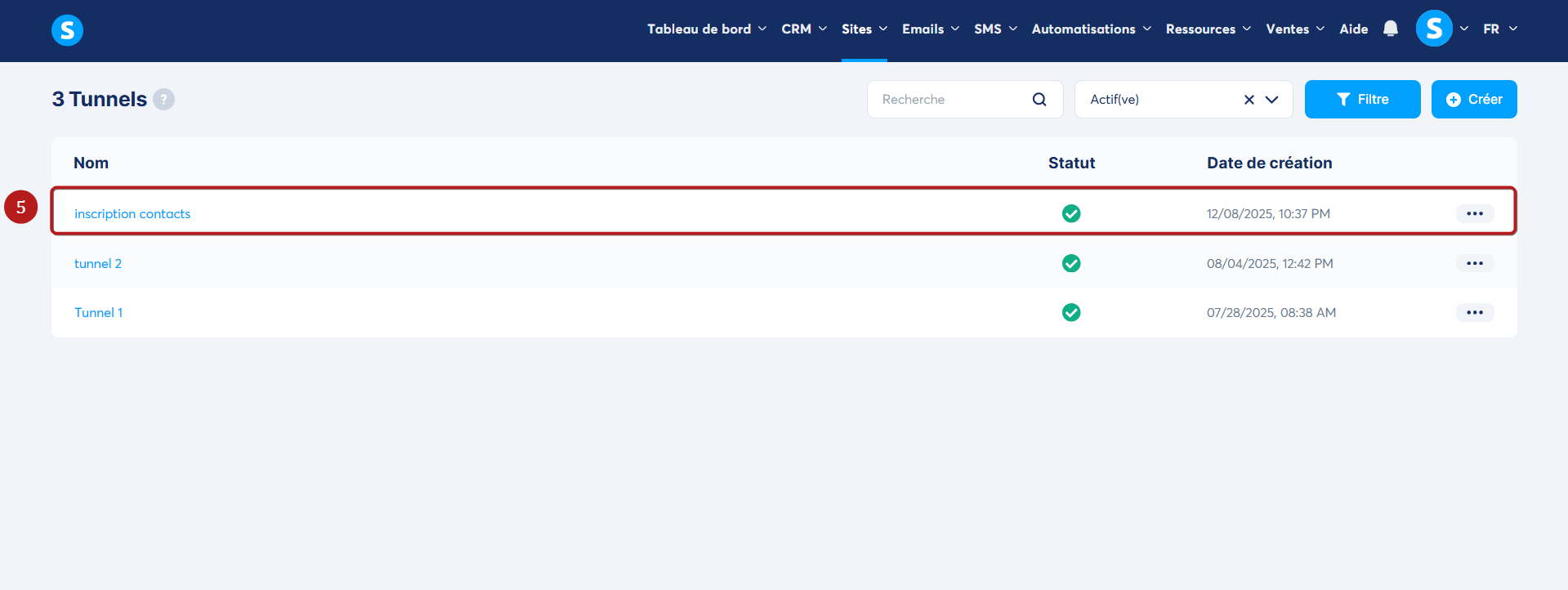The width and height of the screenshot is (1568, 590).
Task: Click the help question mark beside Tunnels
Action: point(163,99)
